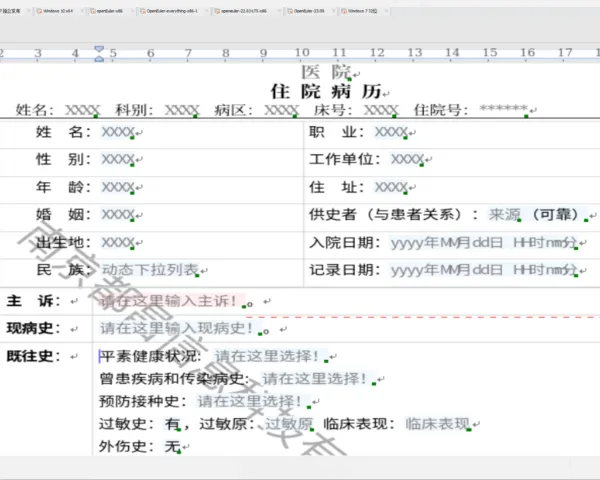Close the Windows 7 32位 tab
Viewport: 600px width, 480px height.
(386, 11)
